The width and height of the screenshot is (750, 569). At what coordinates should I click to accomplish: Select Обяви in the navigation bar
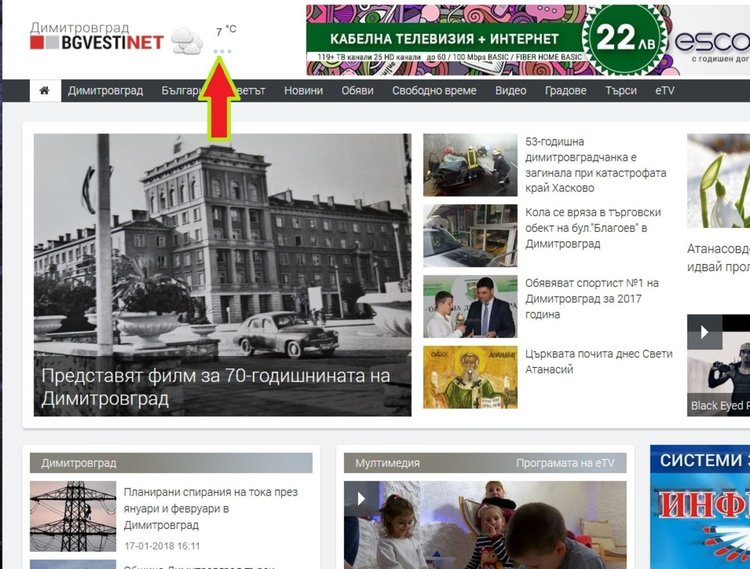tap(357, 90)
